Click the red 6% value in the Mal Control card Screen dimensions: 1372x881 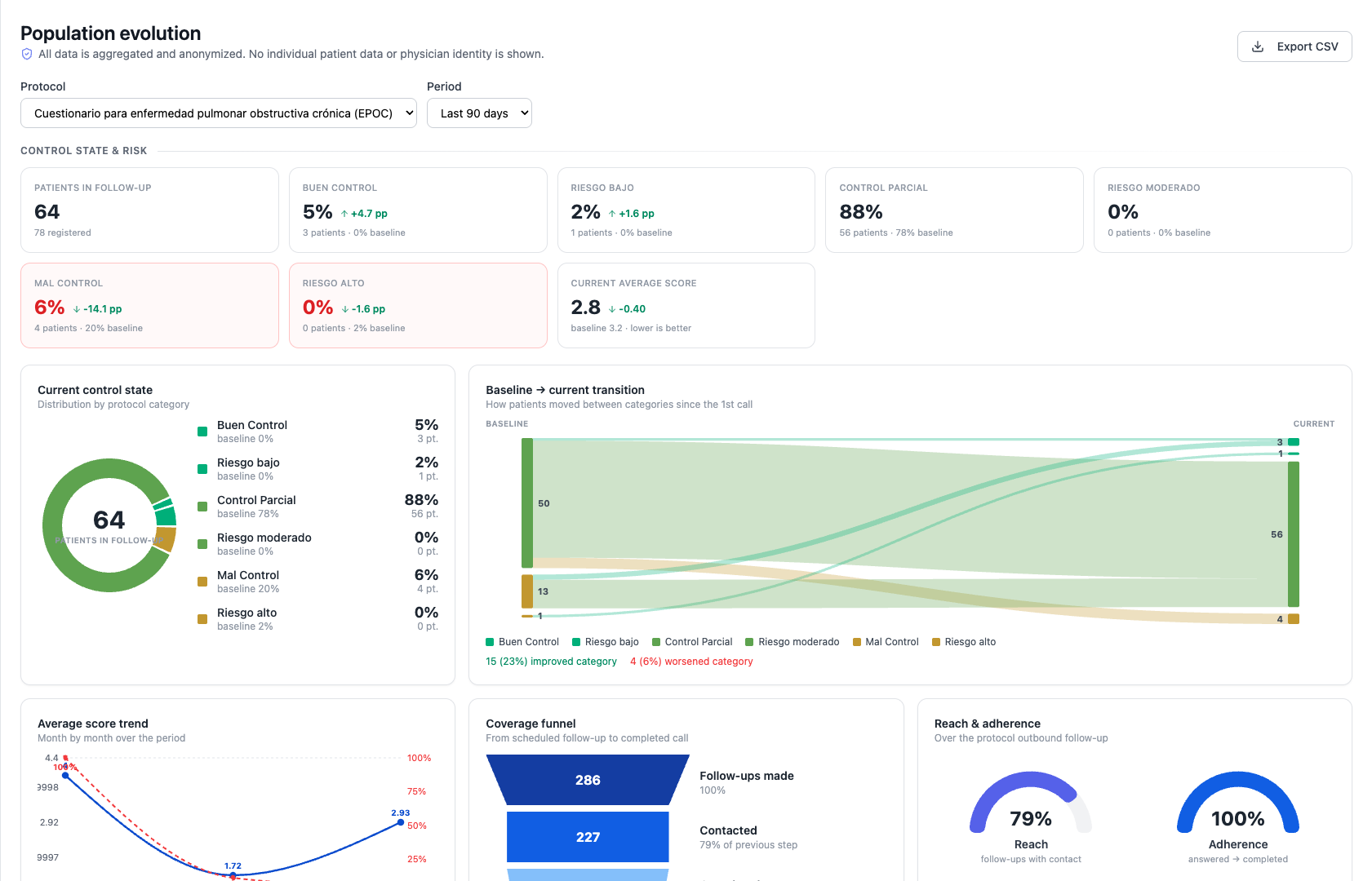(50, 308)
